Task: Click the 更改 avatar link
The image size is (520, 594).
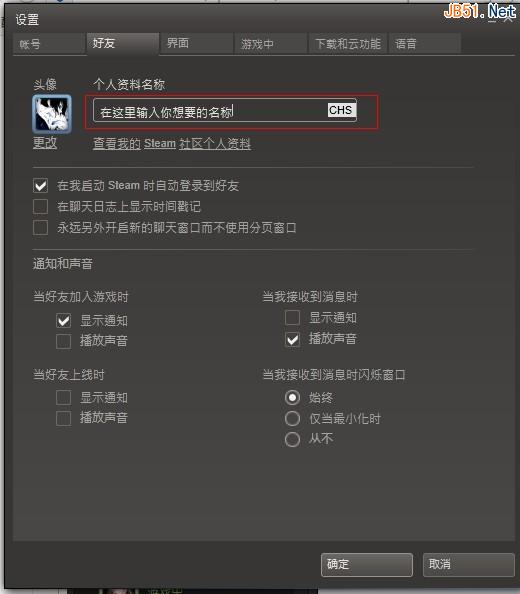Action: tap(45, 143)
